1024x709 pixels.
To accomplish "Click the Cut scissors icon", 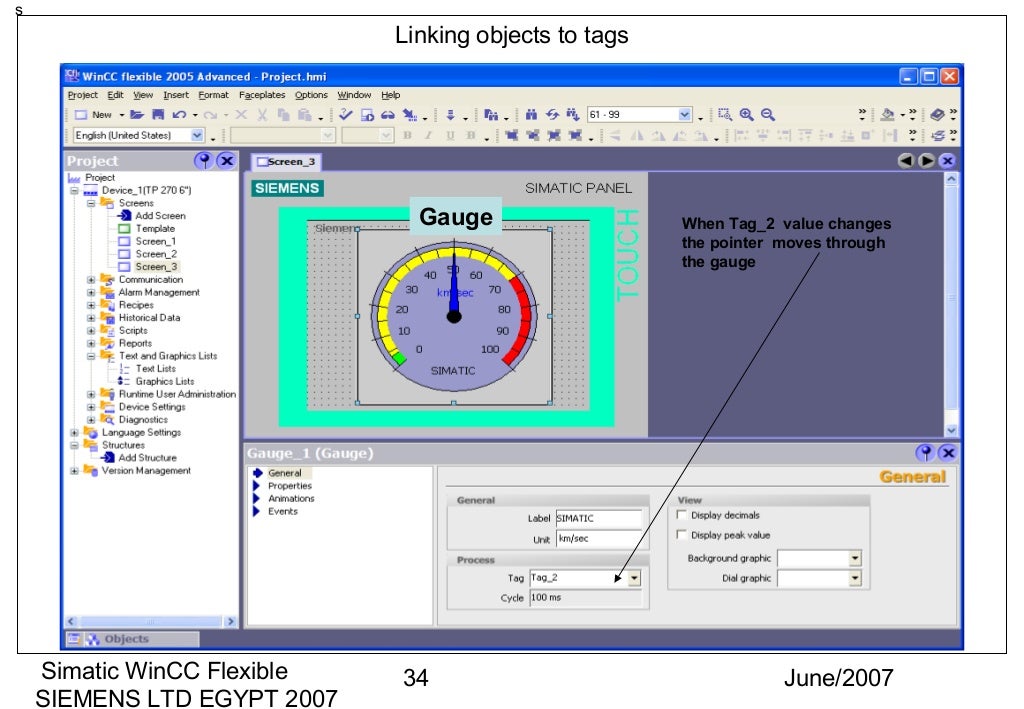I will tap(263, 115).
